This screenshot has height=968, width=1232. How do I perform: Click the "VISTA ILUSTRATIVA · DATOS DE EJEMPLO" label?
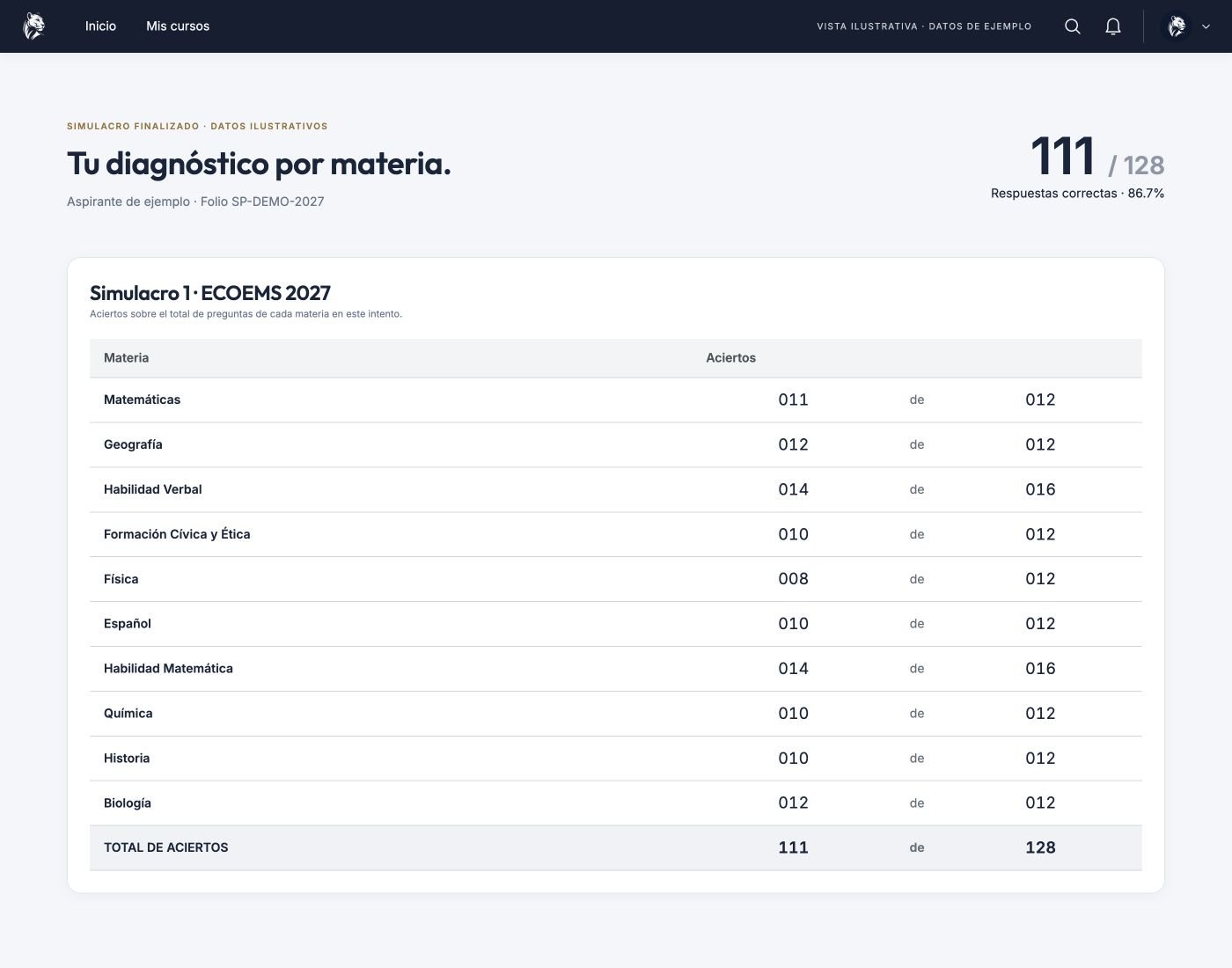(x=924, y=26)
